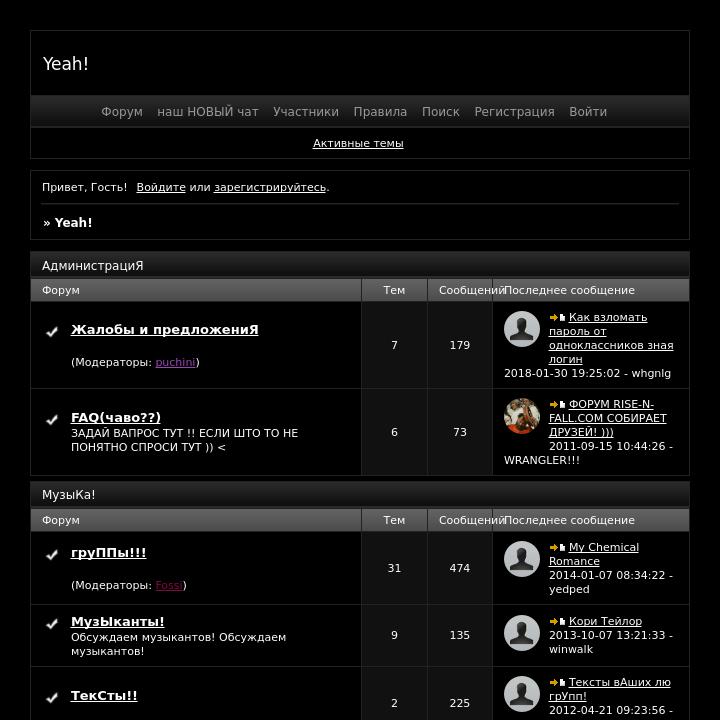Open moderator puchini's profile link

[x=175, y=362]
